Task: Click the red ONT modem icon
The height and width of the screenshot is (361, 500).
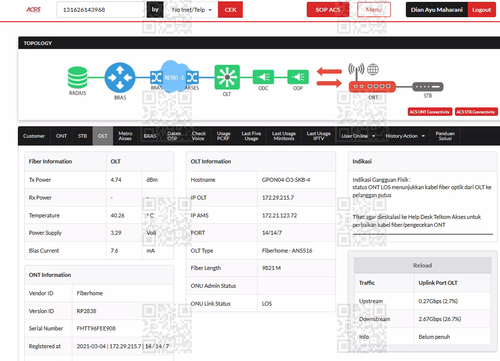Action: click(x=372, y=87)
